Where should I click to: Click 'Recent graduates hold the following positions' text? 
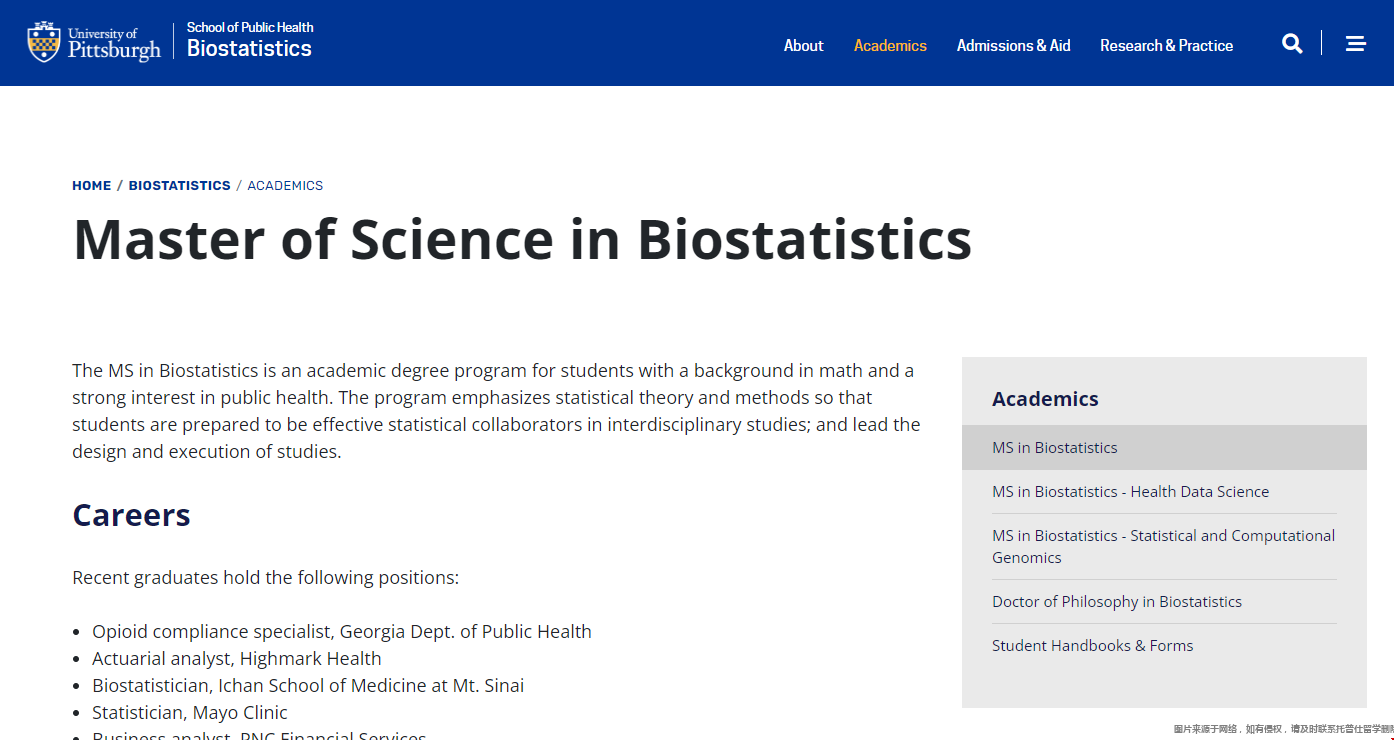click(265, 578)
